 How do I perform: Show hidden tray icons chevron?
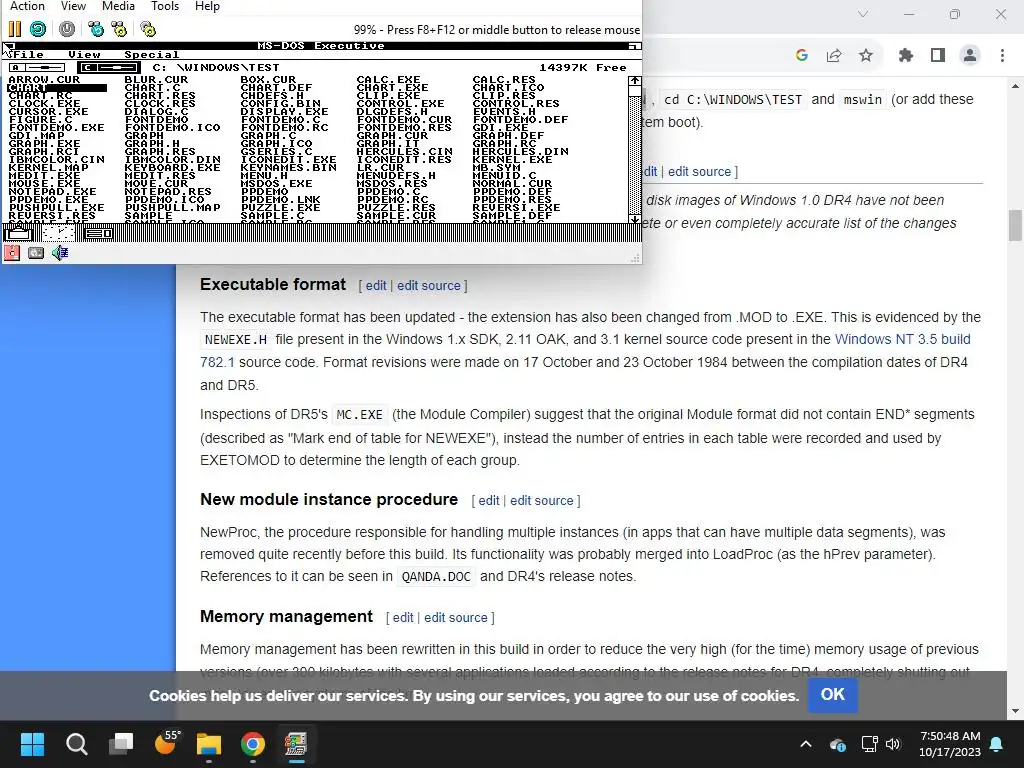pos(806,744)
